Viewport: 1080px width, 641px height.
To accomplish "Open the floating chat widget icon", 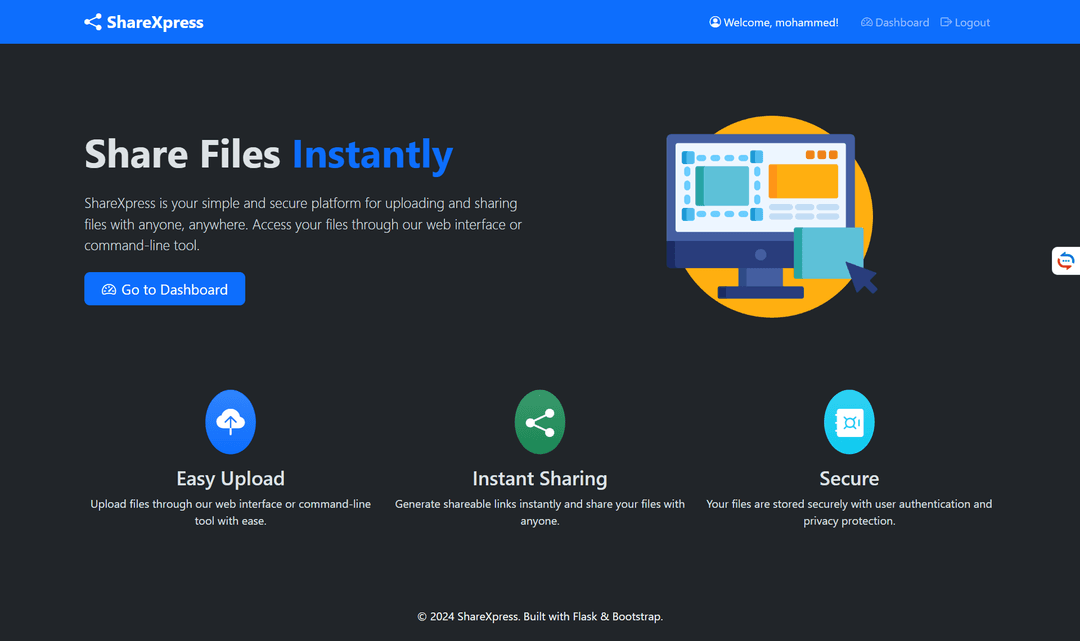I will (1066, 261).
